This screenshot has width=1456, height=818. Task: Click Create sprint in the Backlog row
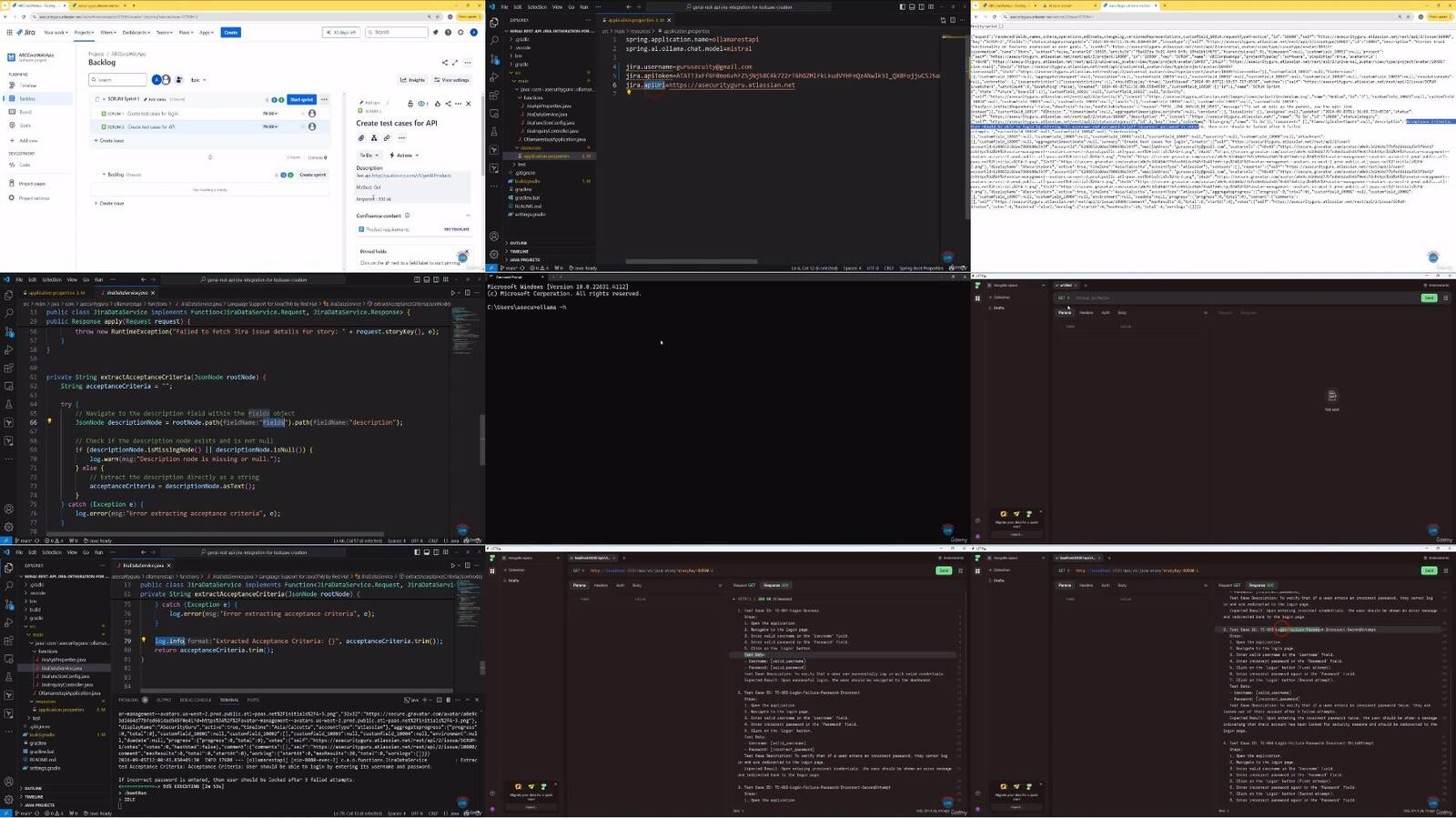click(312, 174)
